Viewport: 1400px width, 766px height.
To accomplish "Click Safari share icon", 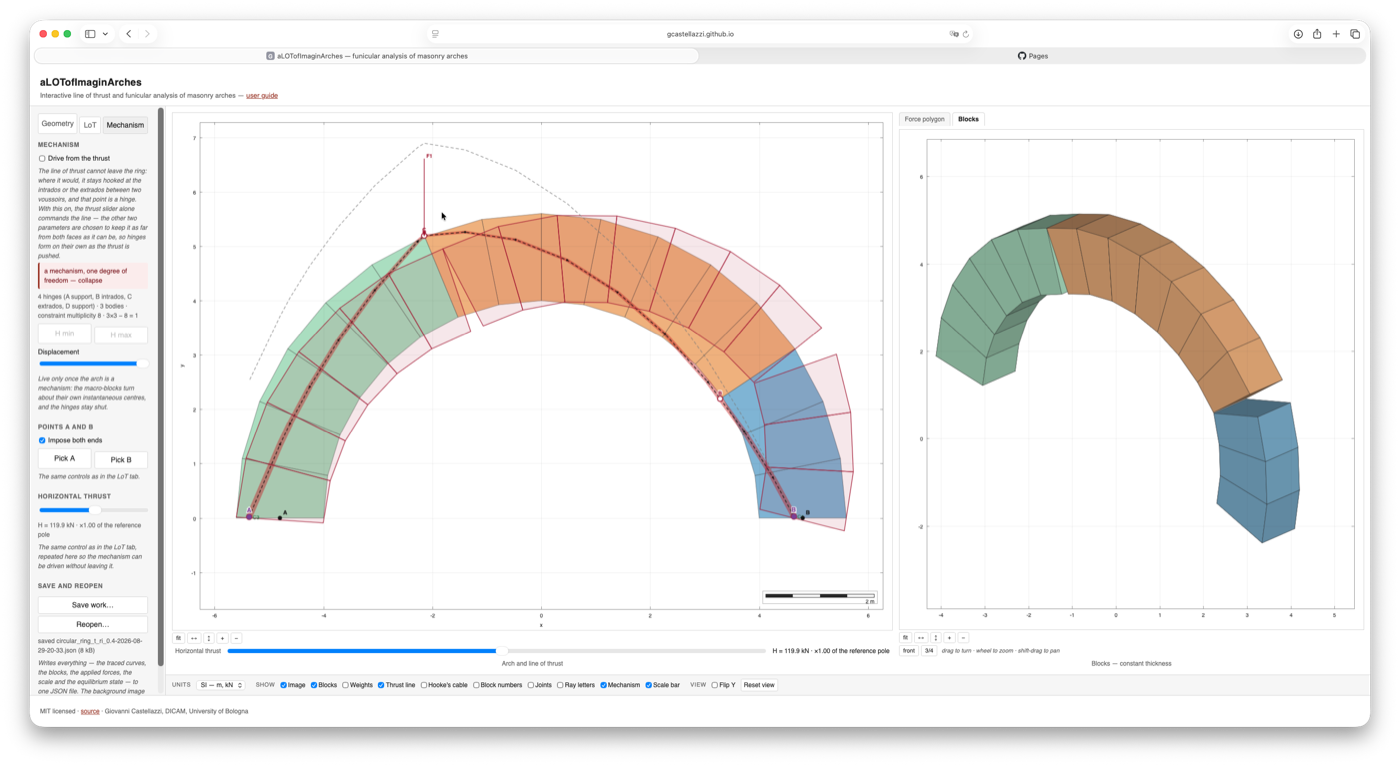I will (1317, 34).
